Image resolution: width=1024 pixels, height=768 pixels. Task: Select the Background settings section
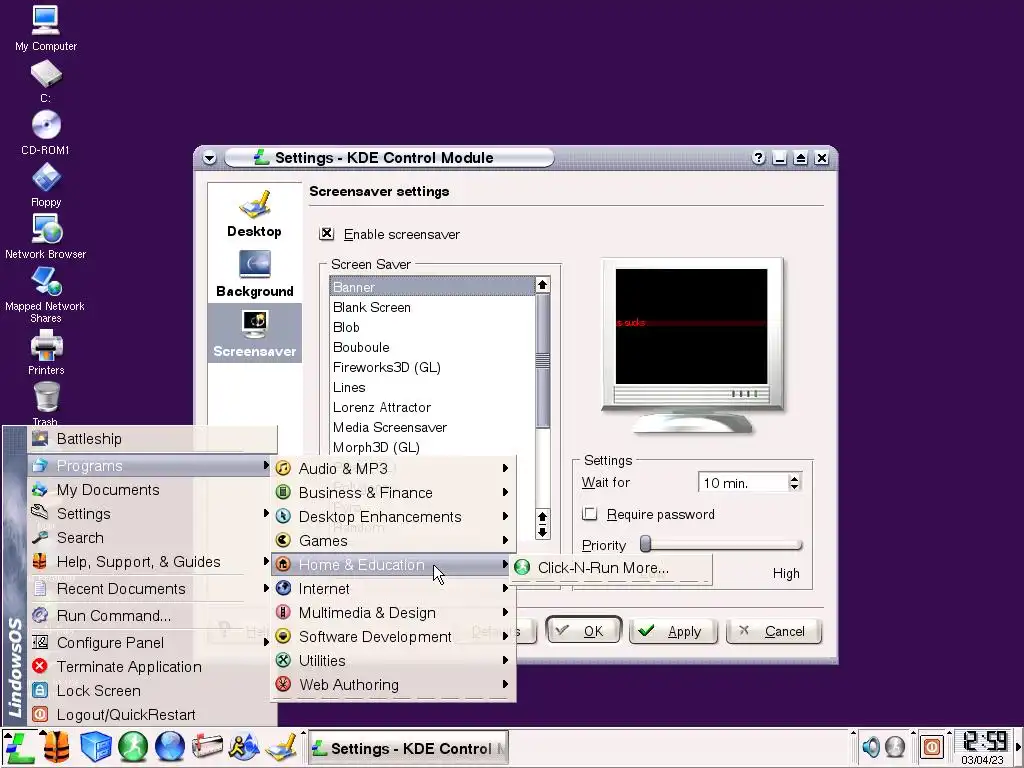pos(255,274)
